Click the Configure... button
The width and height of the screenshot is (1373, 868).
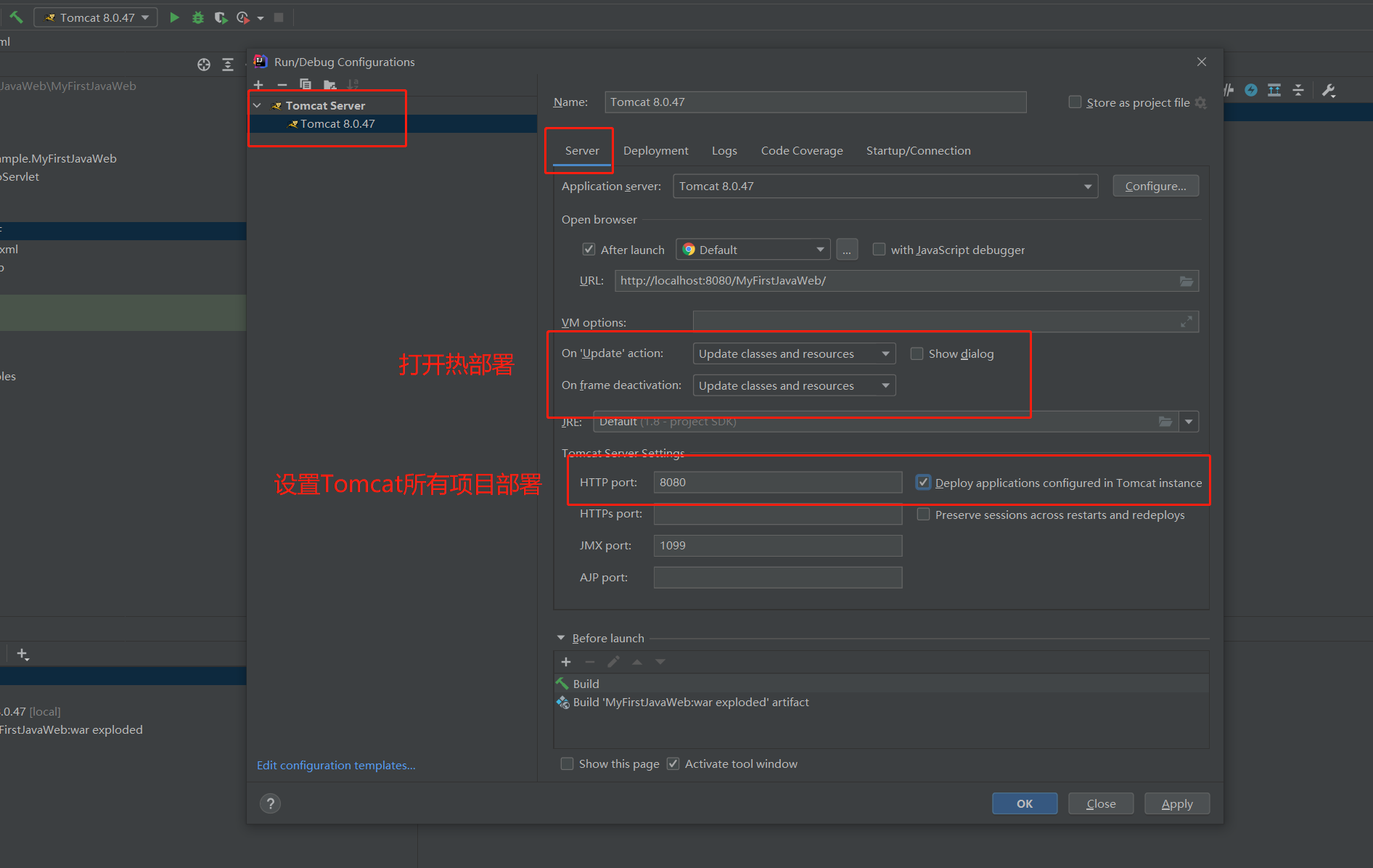point(1155,187)
